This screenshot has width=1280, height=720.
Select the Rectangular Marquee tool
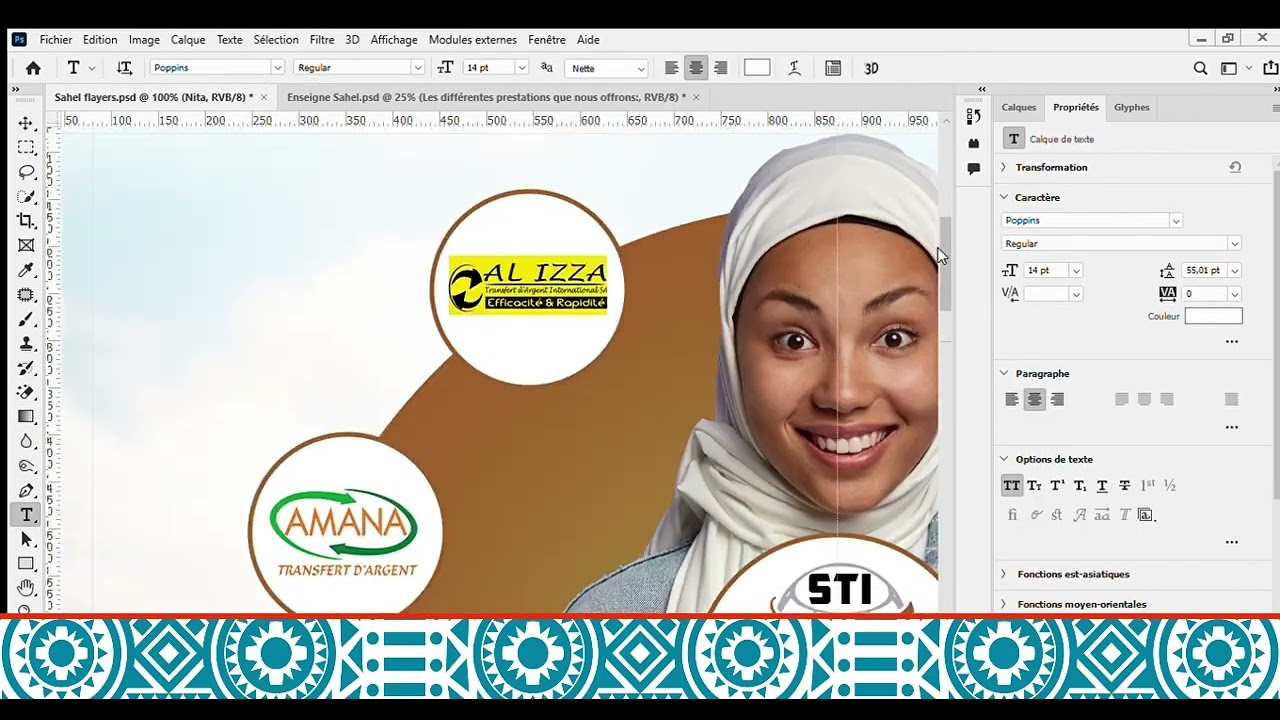click(26, 148)
